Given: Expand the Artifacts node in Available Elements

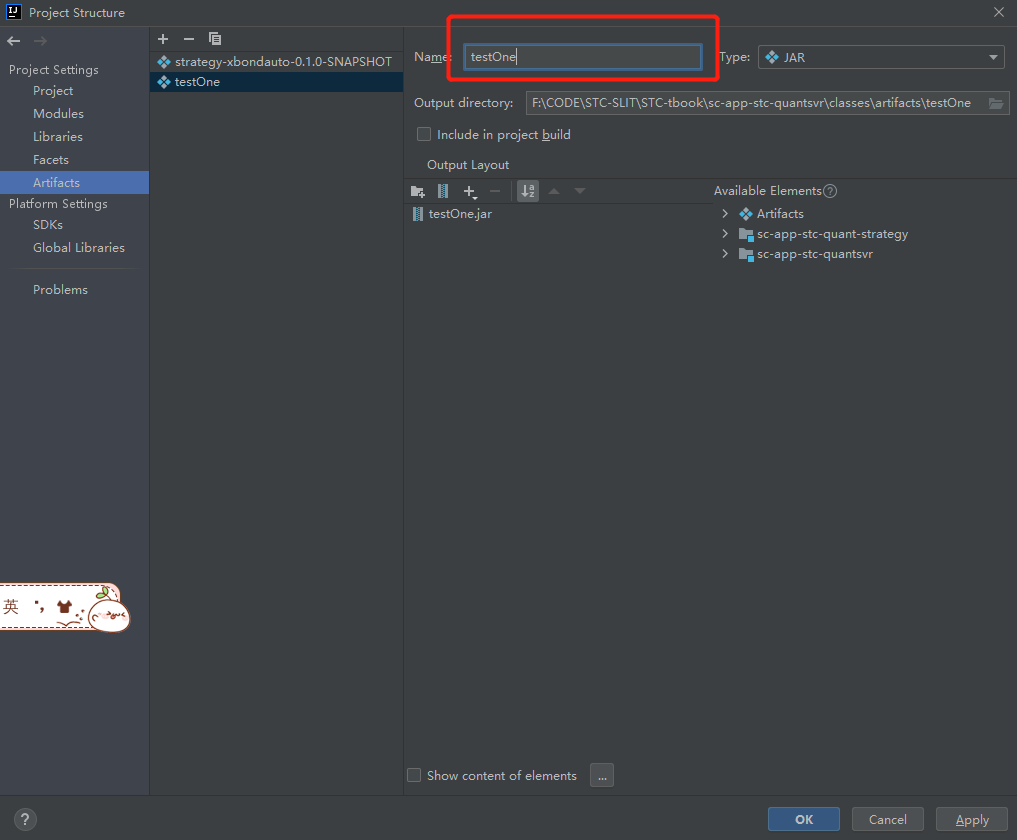Looking at the screenshot, I should click(725, 213).
